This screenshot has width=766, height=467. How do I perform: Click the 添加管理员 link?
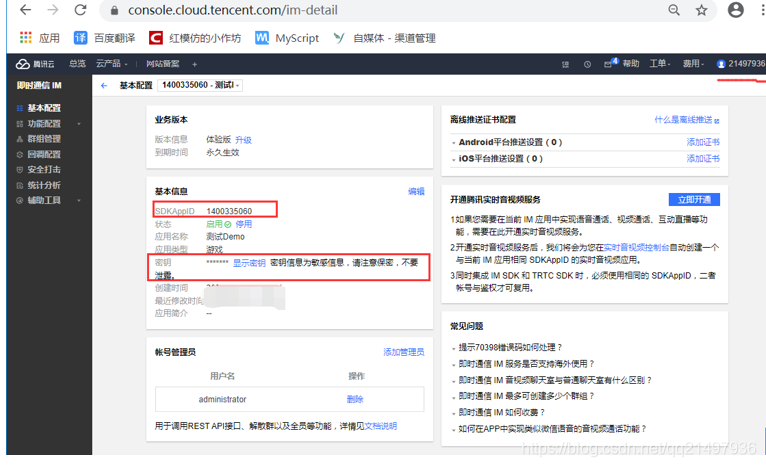point(404,352)
